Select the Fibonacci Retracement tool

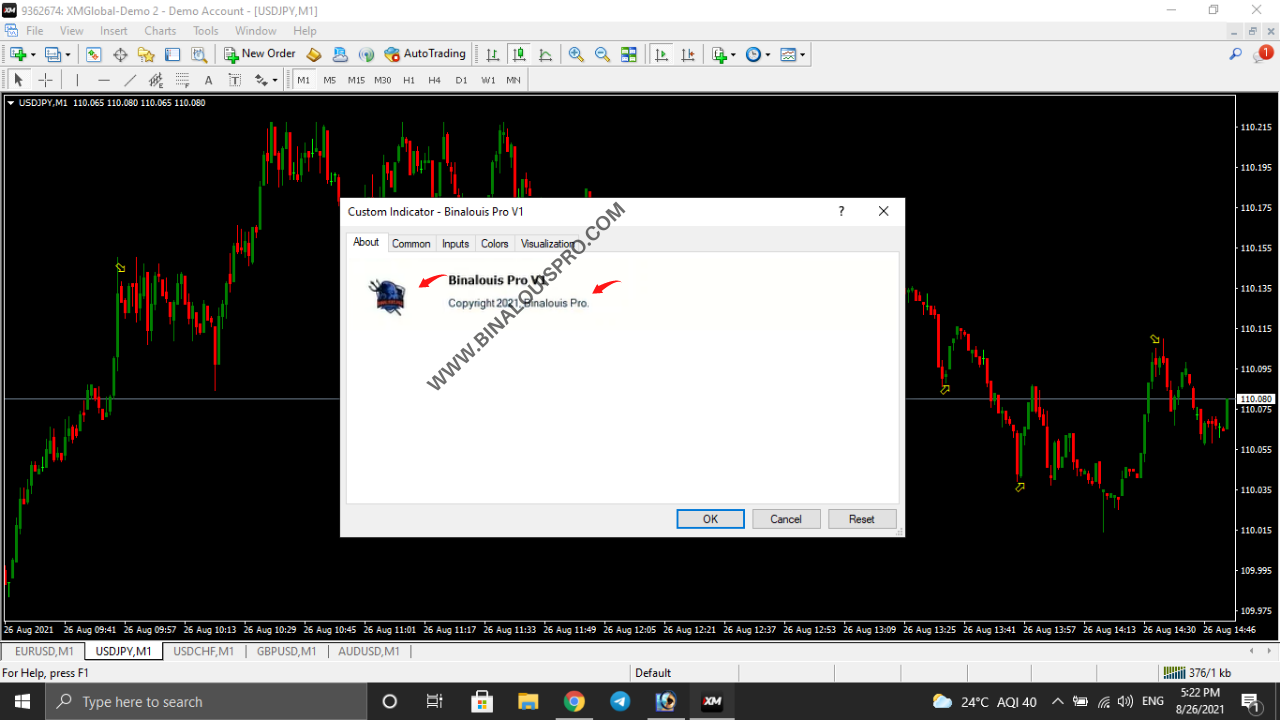point(182,80)
